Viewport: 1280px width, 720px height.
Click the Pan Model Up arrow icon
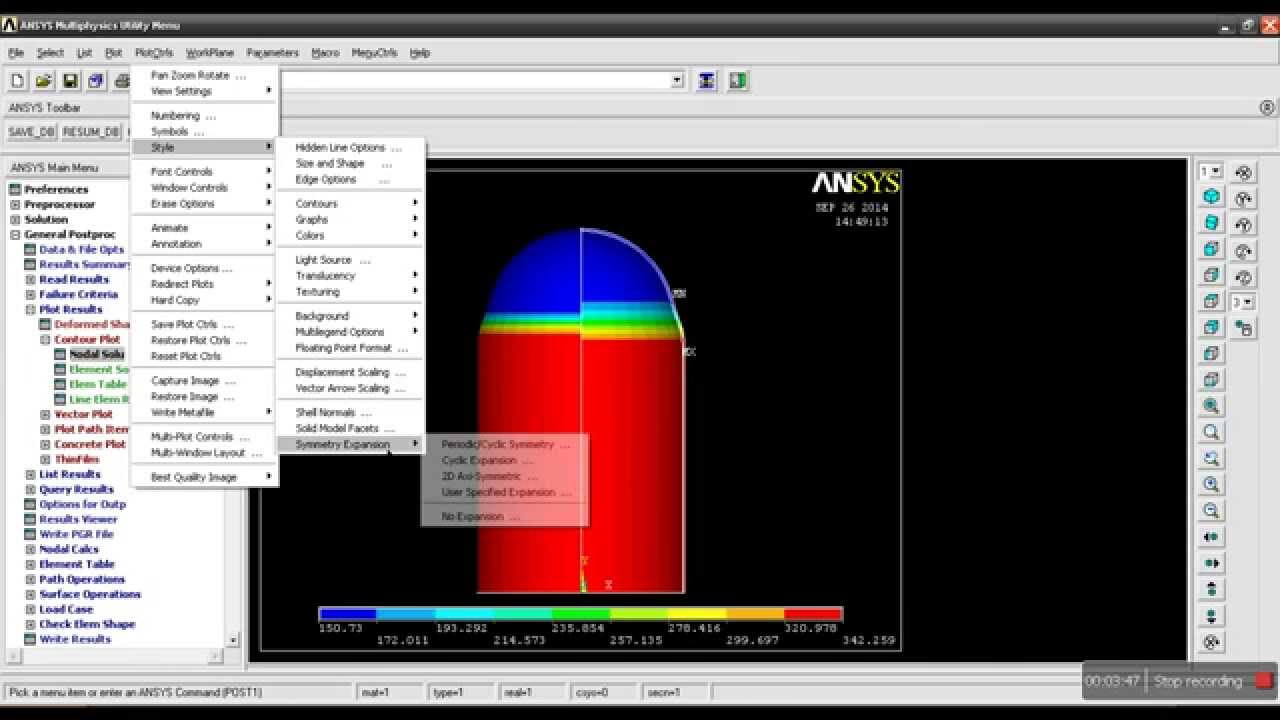click(x=1212, y=589)
